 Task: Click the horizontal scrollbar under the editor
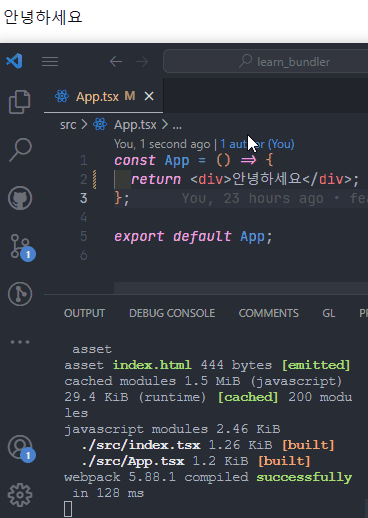[x=241, y=288]
